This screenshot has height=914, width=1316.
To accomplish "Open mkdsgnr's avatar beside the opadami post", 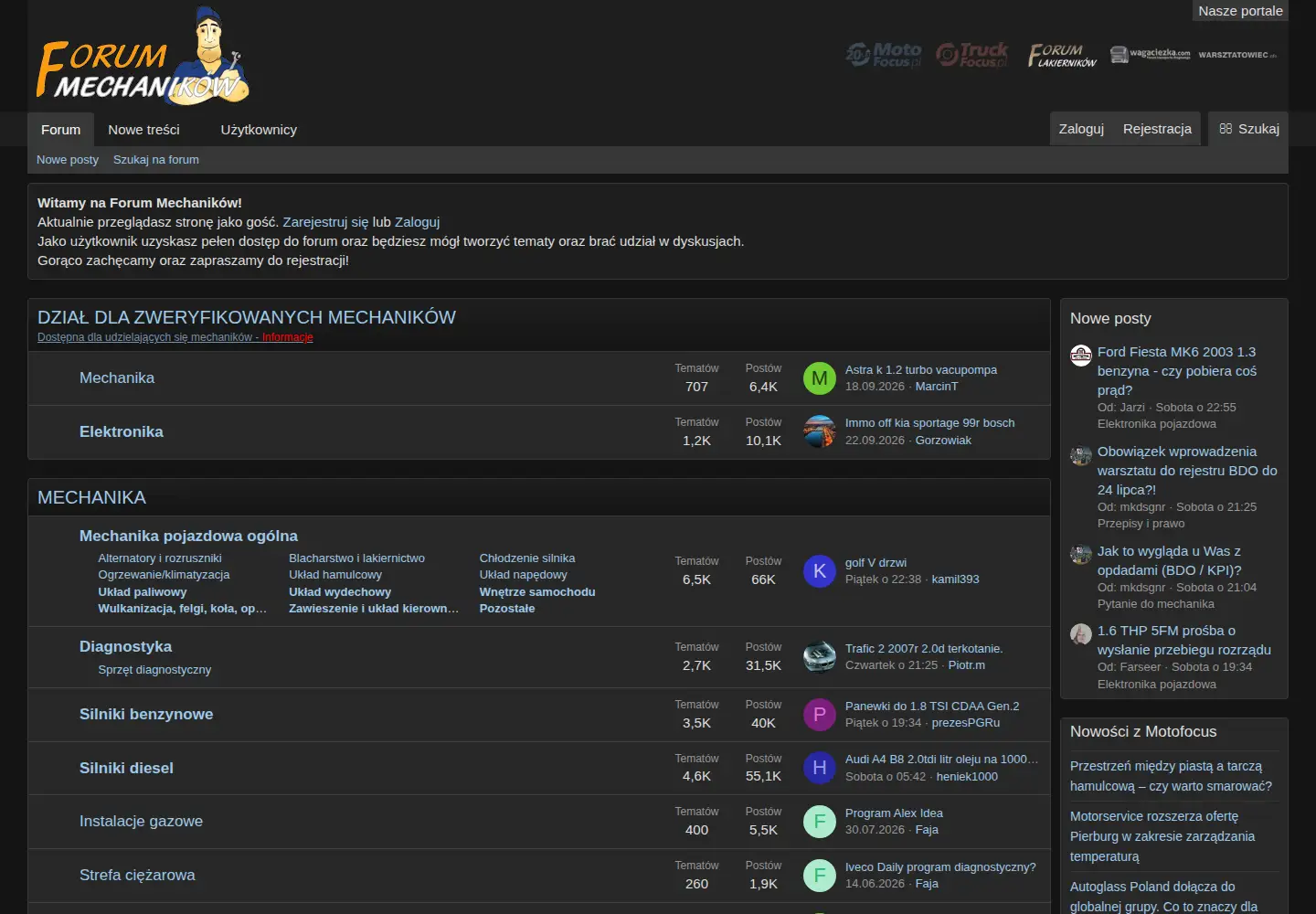I will coord(1081,555).
